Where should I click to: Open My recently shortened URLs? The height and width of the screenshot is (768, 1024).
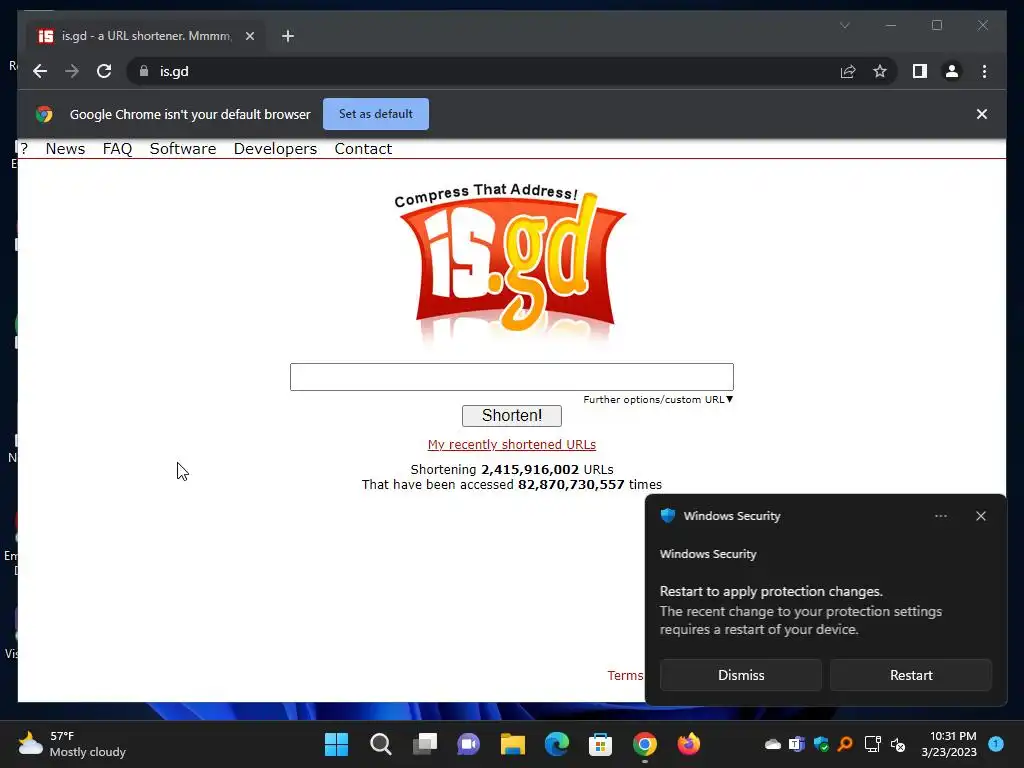tap(511, 445)
